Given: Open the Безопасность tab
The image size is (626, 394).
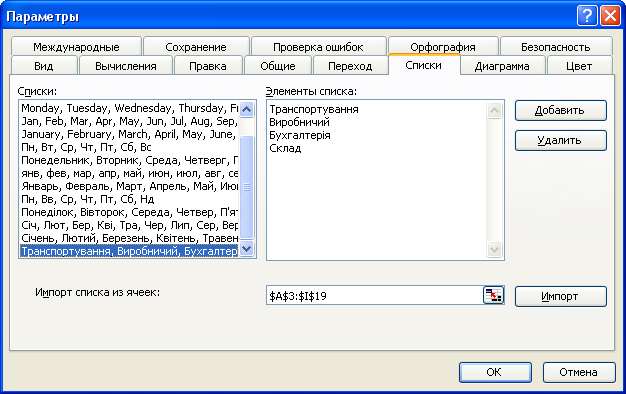Looking at the screenshot, I should pos(556,47).
